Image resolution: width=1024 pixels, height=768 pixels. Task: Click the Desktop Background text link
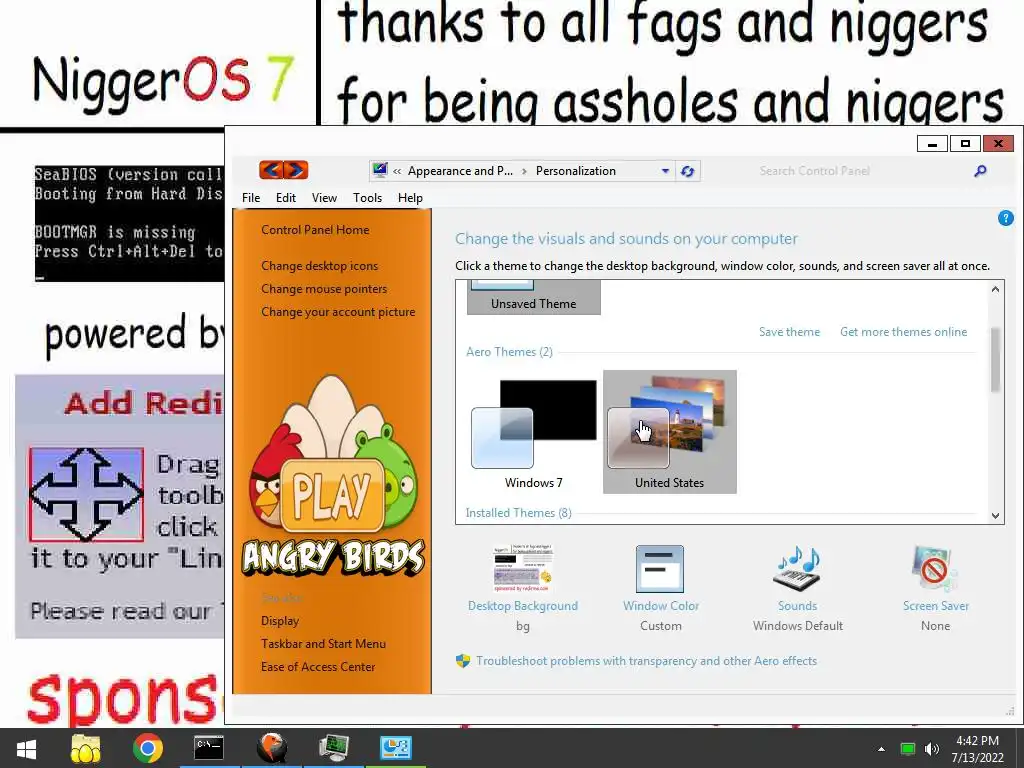522,606
